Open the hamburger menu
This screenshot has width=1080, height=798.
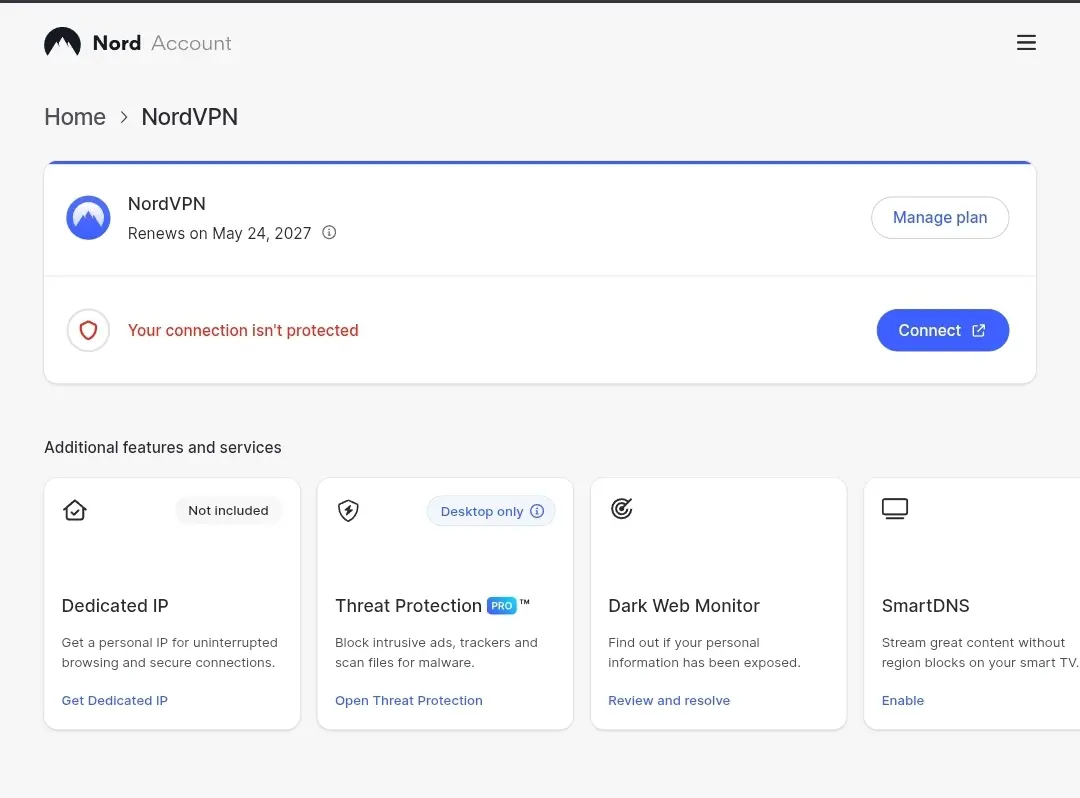tap(1026, 43)
